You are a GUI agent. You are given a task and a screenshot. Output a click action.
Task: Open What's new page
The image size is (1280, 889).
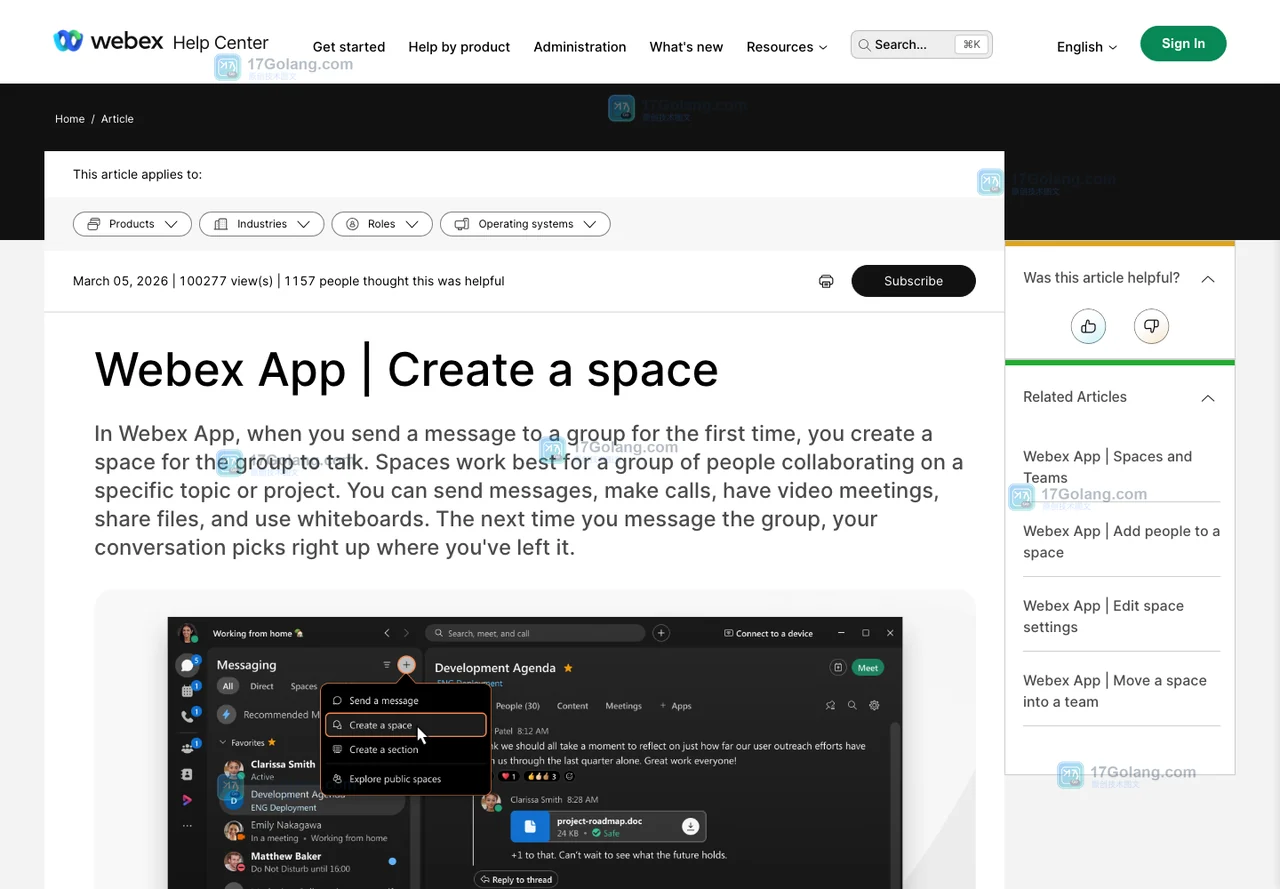click(x=686, y=47)
